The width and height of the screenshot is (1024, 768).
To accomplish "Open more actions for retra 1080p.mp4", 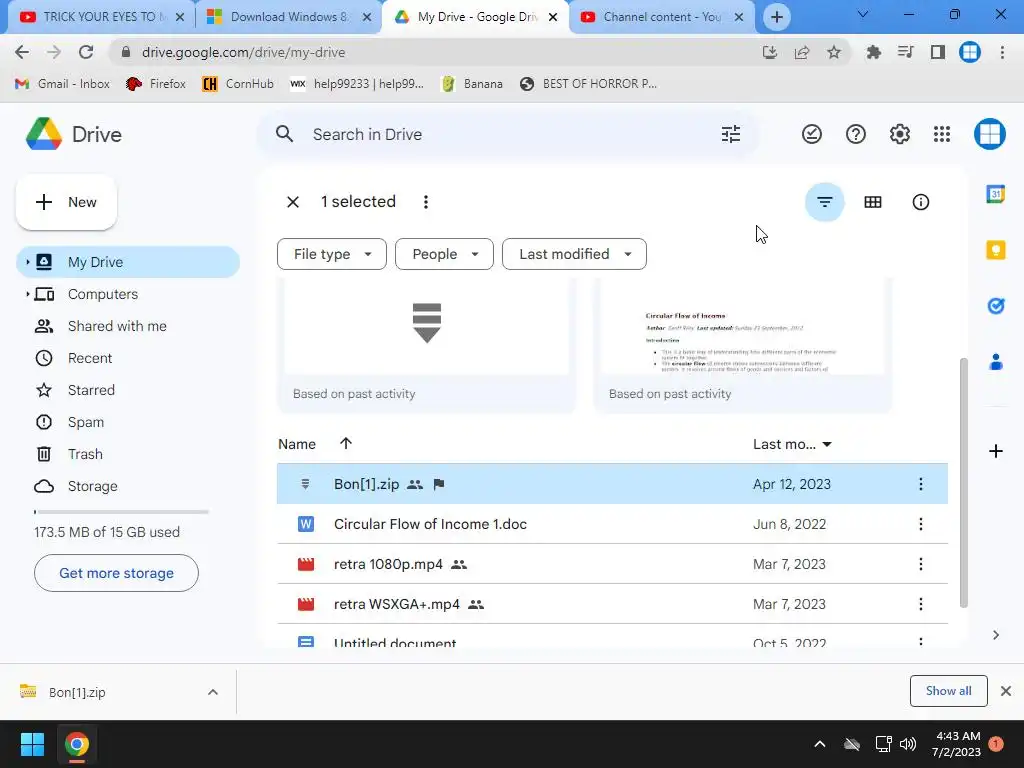I will tap(920, 564).
